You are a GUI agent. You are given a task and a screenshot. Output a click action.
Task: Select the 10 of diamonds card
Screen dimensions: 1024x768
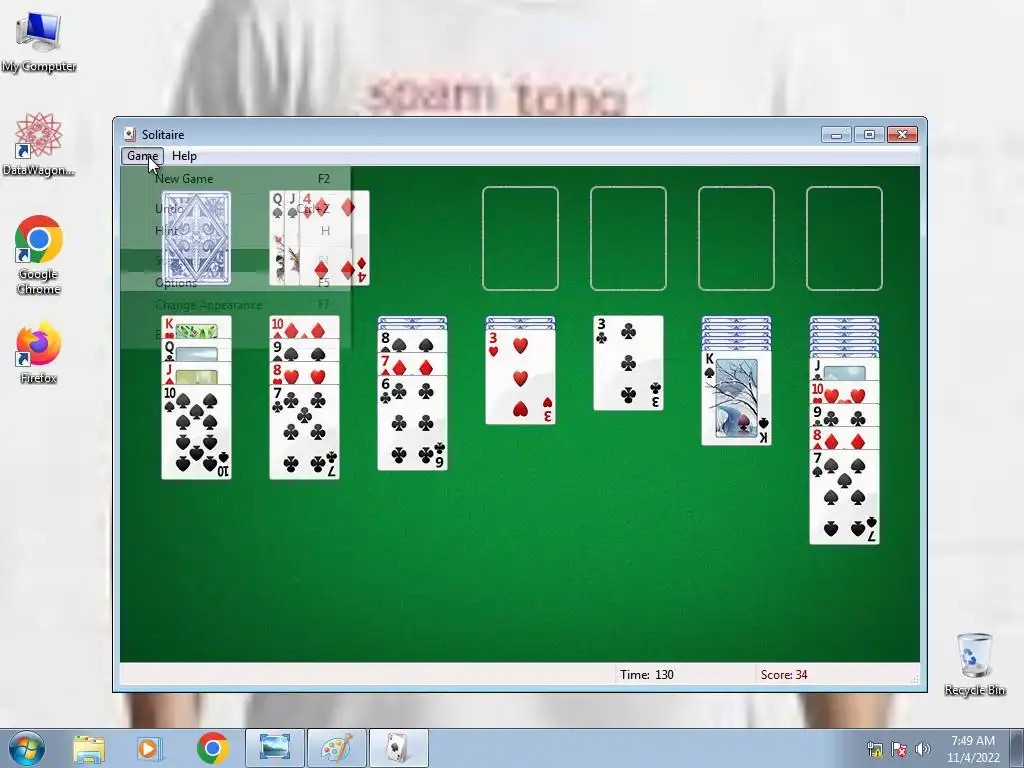[304, 327]
